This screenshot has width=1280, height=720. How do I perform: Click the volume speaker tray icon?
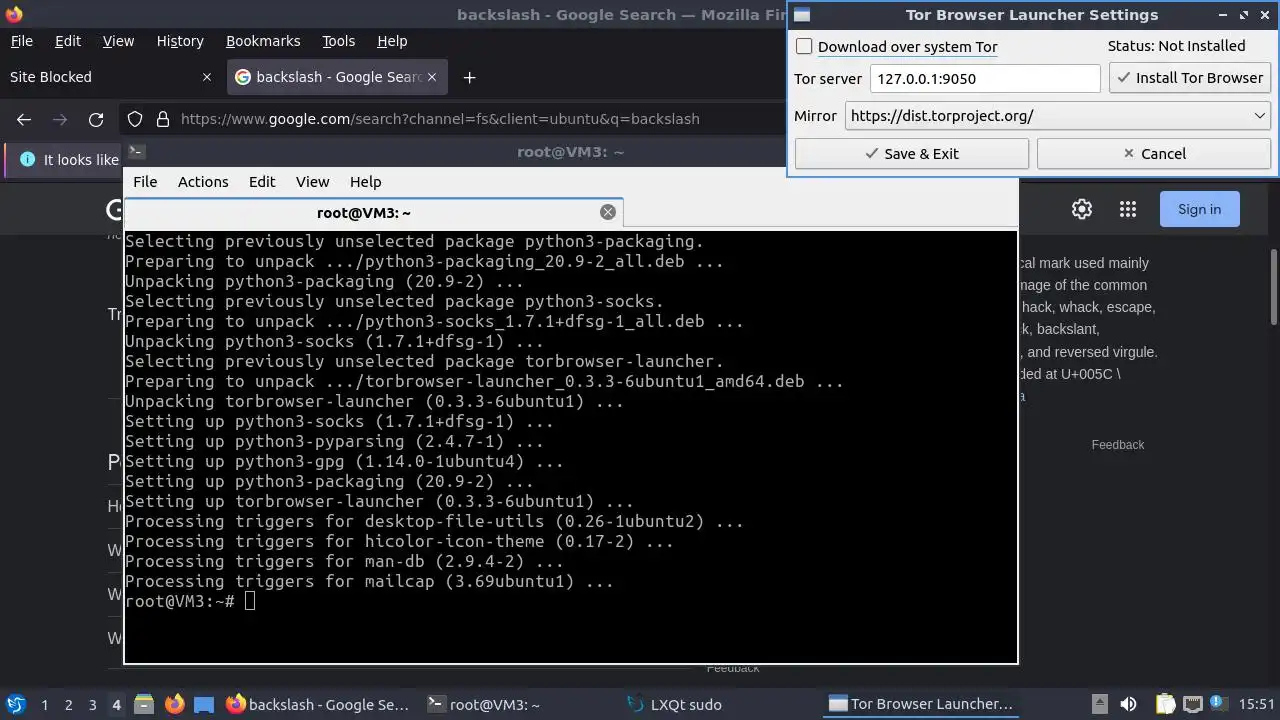[1128, 705]
